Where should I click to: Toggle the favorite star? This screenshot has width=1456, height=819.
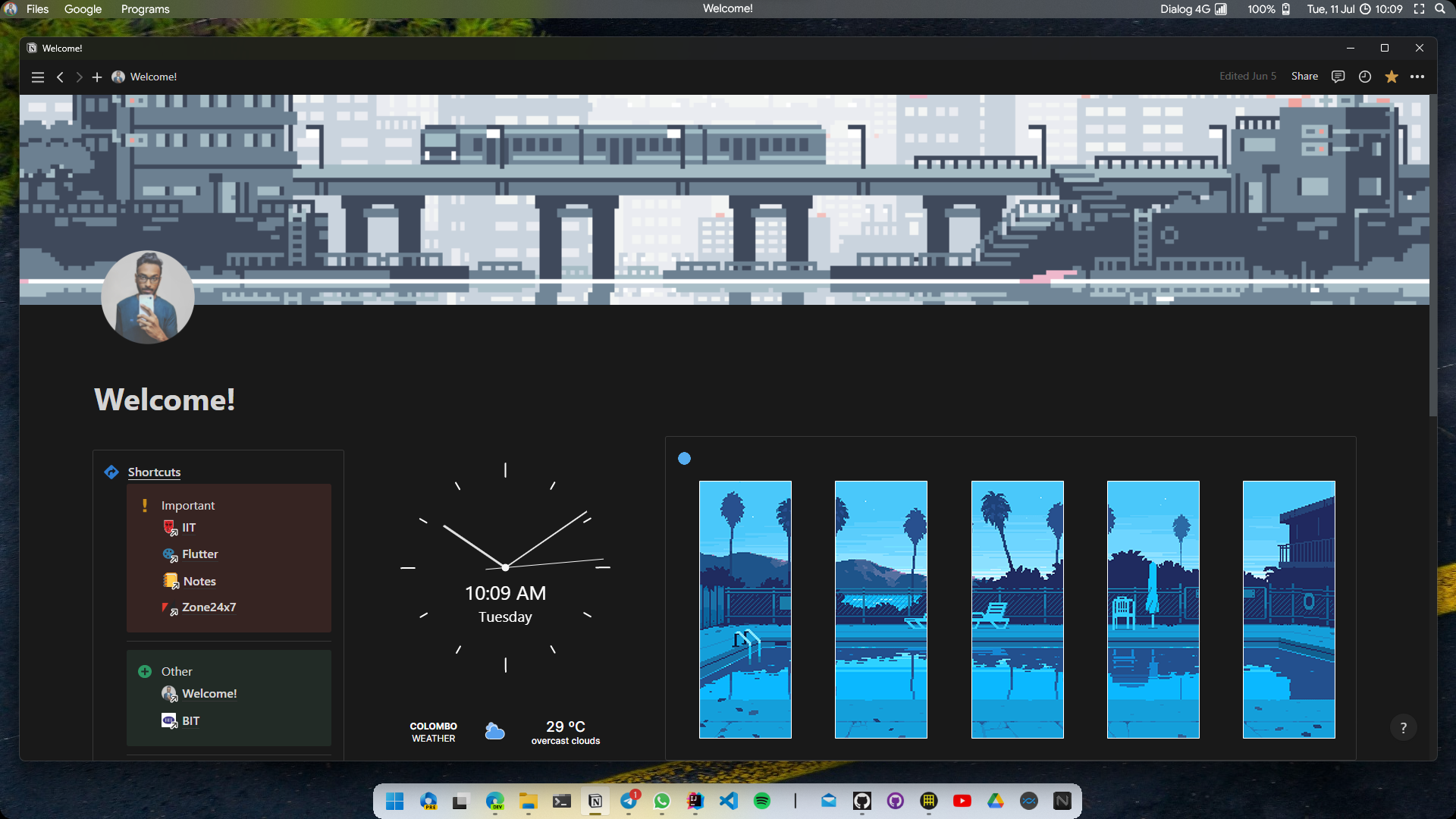(1391, 77)
